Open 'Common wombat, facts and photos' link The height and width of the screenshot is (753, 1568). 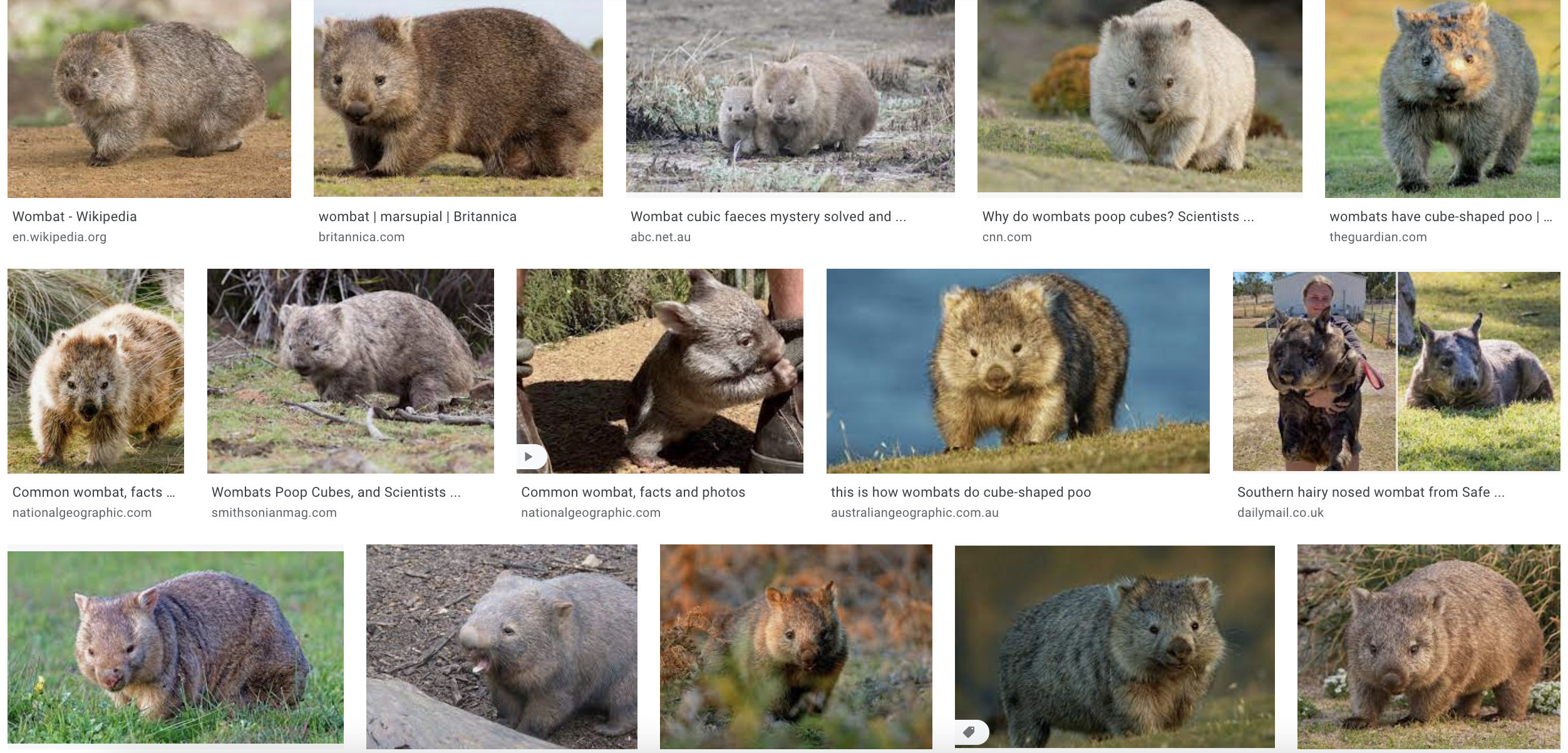click(x=633, y=492)
